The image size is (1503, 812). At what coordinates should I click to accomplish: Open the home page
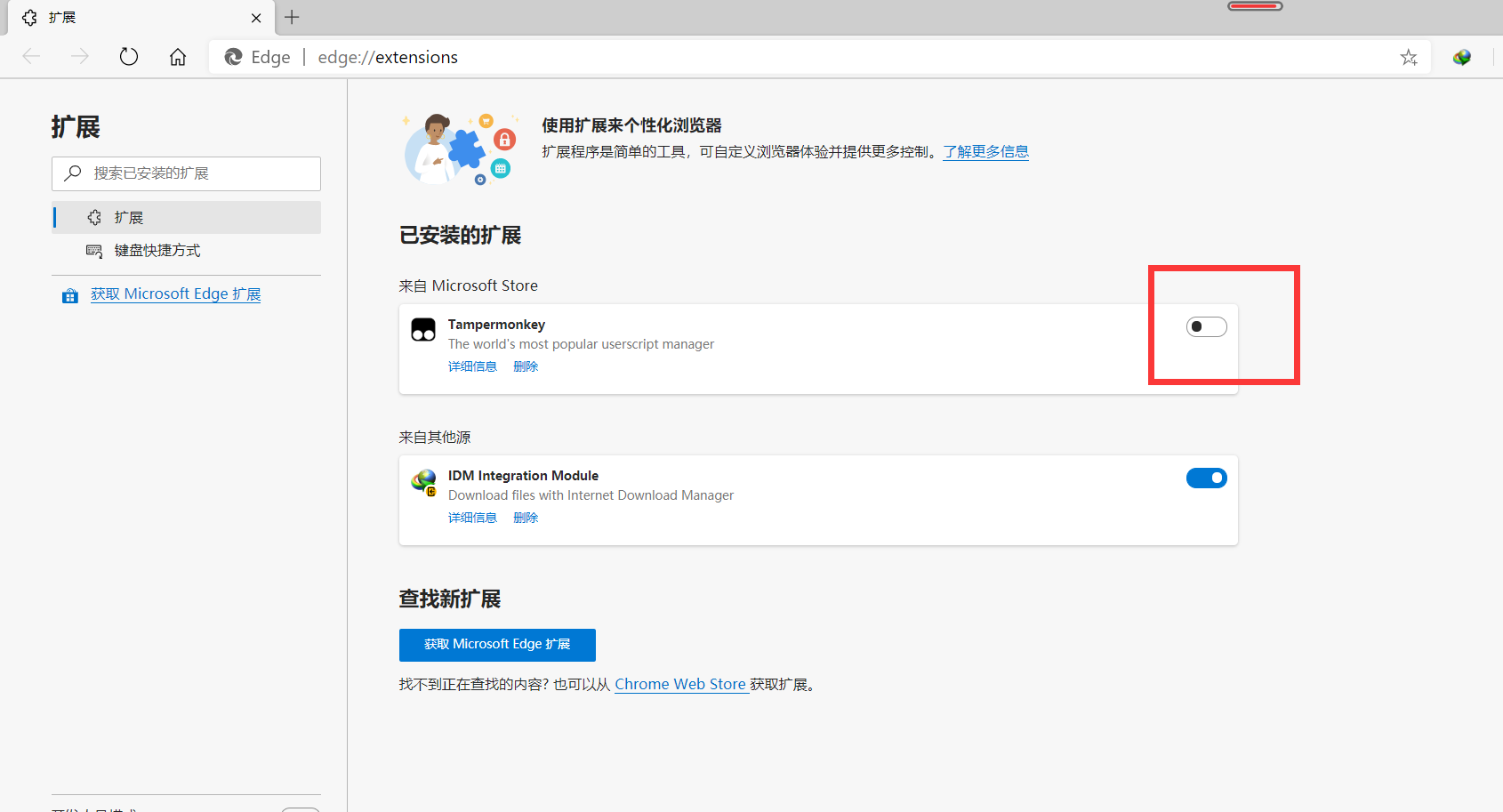click(x=178, y=57)
